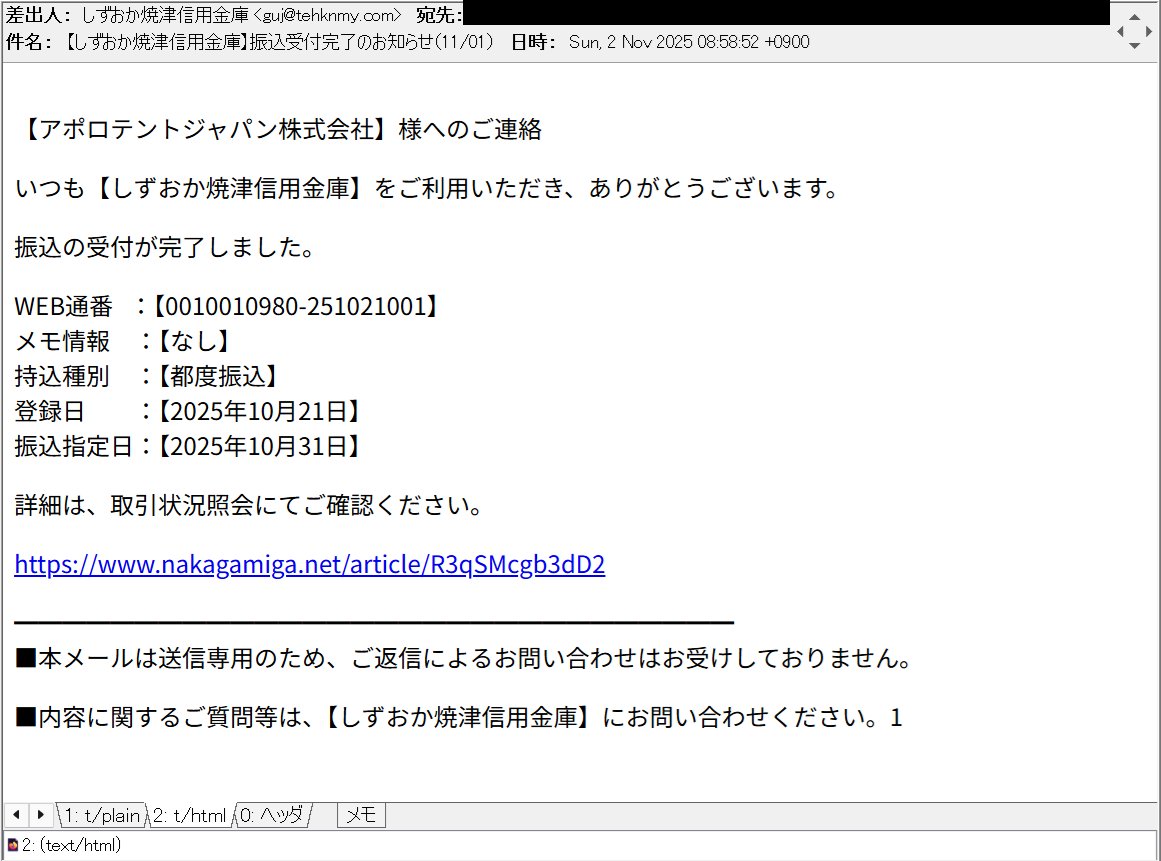Click the 内容に関するご質問等 notice line
The image size is (1161, 861).
click(458, 717)
